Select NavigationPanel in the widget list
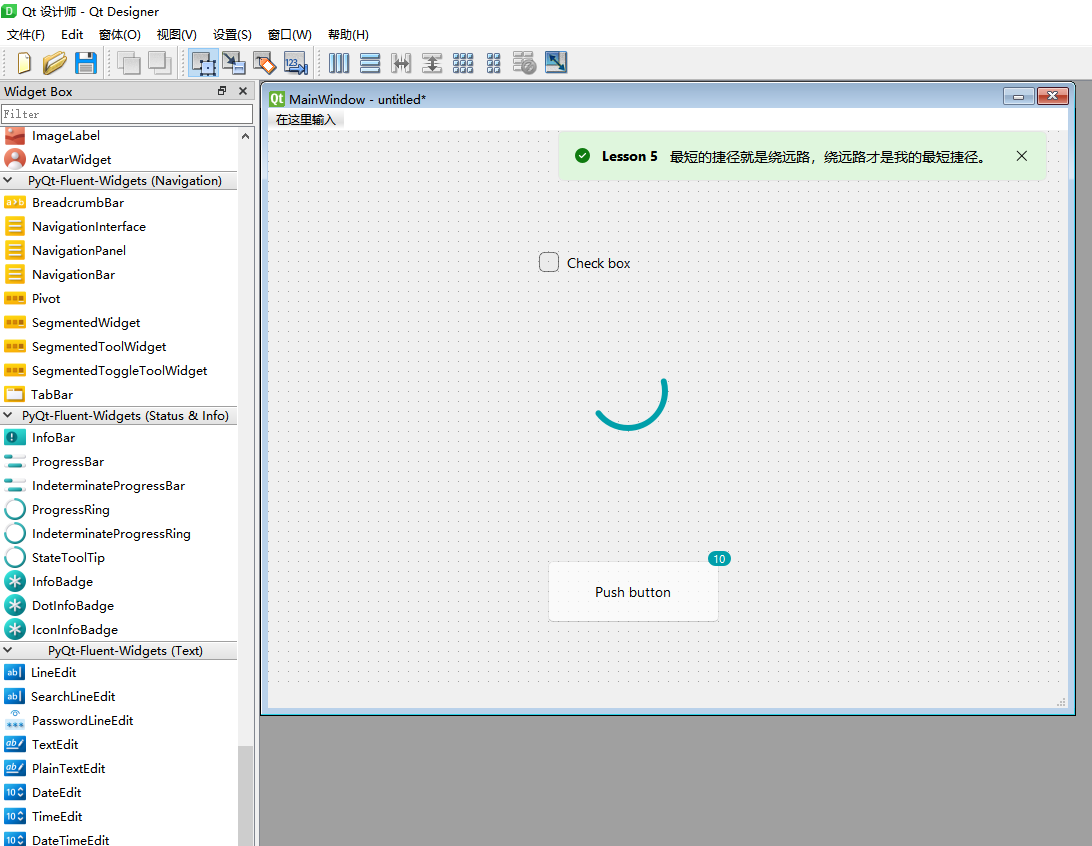The height and width of the screenshot is (846, 1092). point(79,251)
